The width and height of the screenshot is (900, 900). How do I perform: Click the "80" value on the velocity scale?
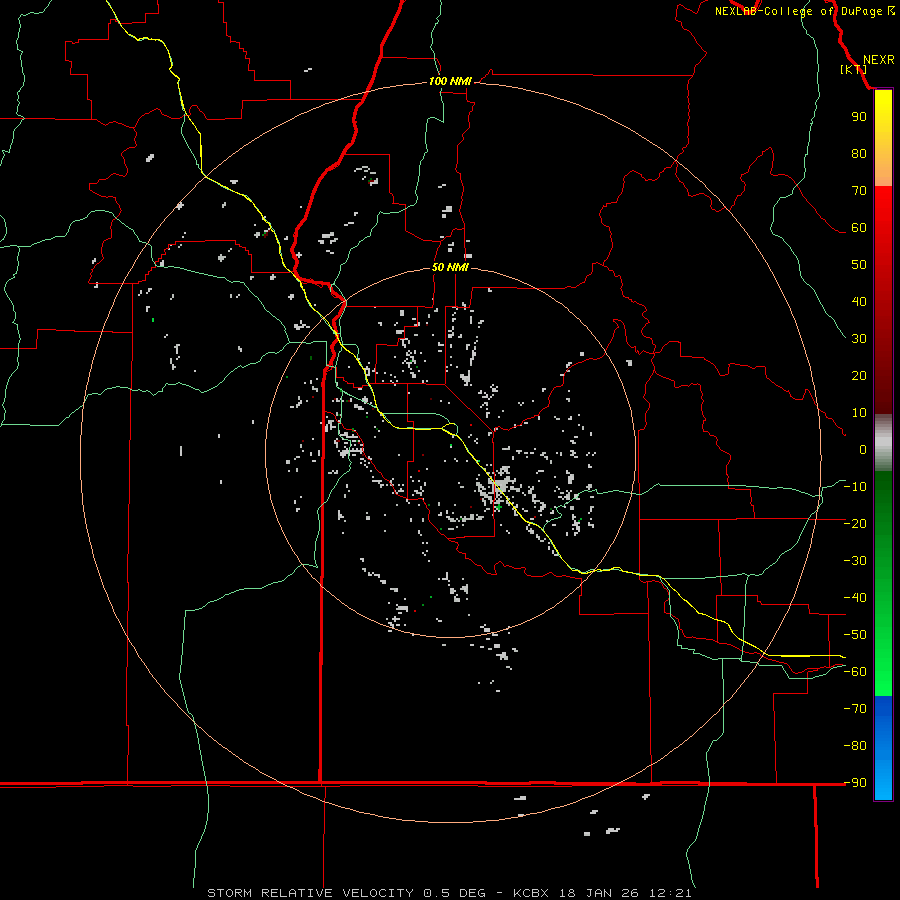coord(859,154)
